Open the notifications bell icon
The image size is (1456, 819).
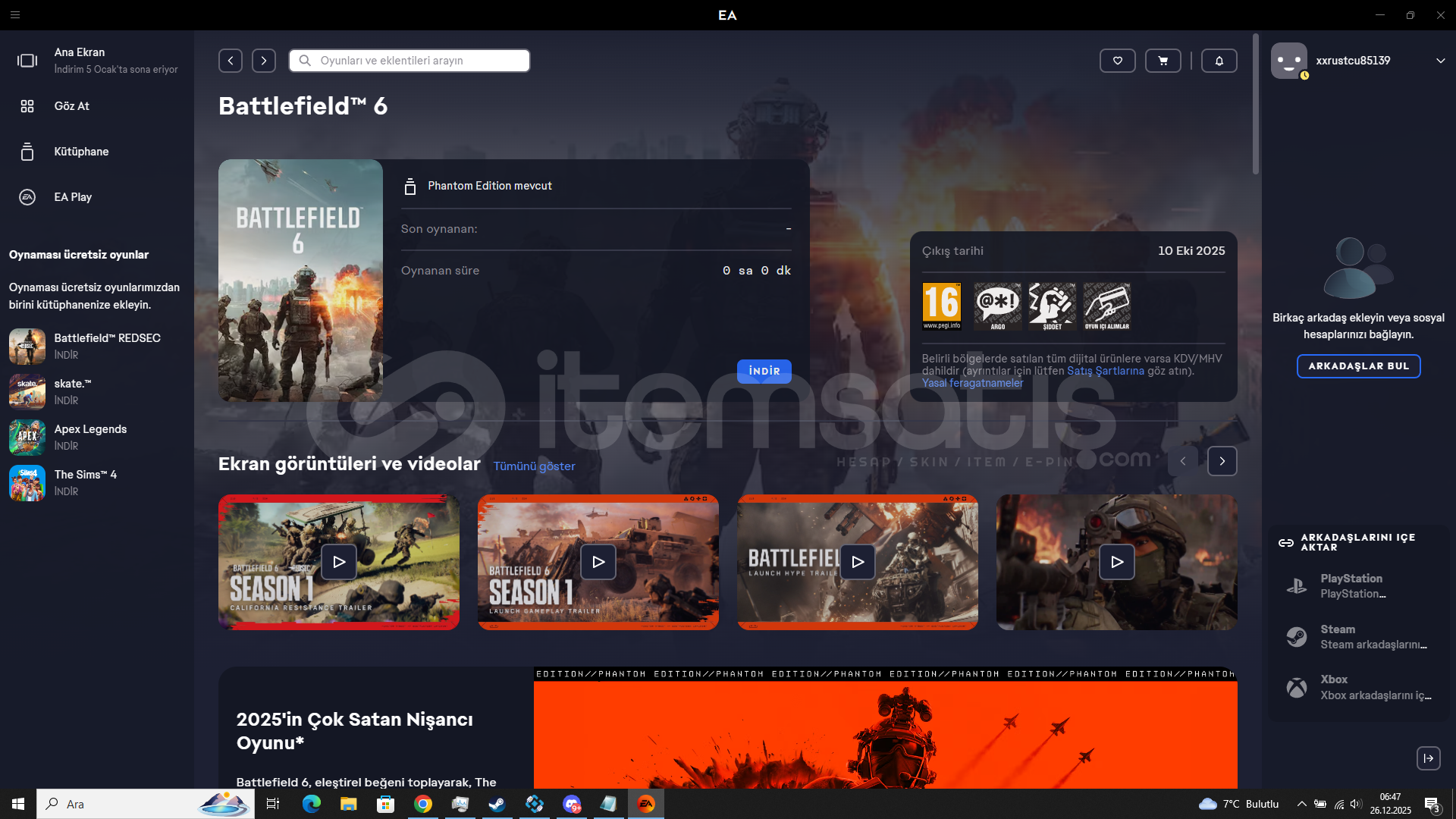(x=1219, y=61)
